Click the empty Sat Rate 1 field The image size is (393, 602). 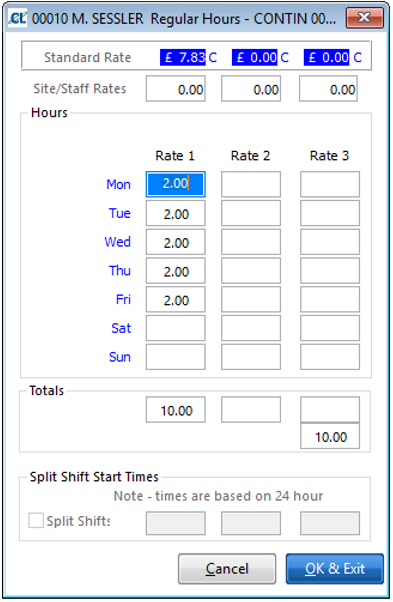coord(175,328)
